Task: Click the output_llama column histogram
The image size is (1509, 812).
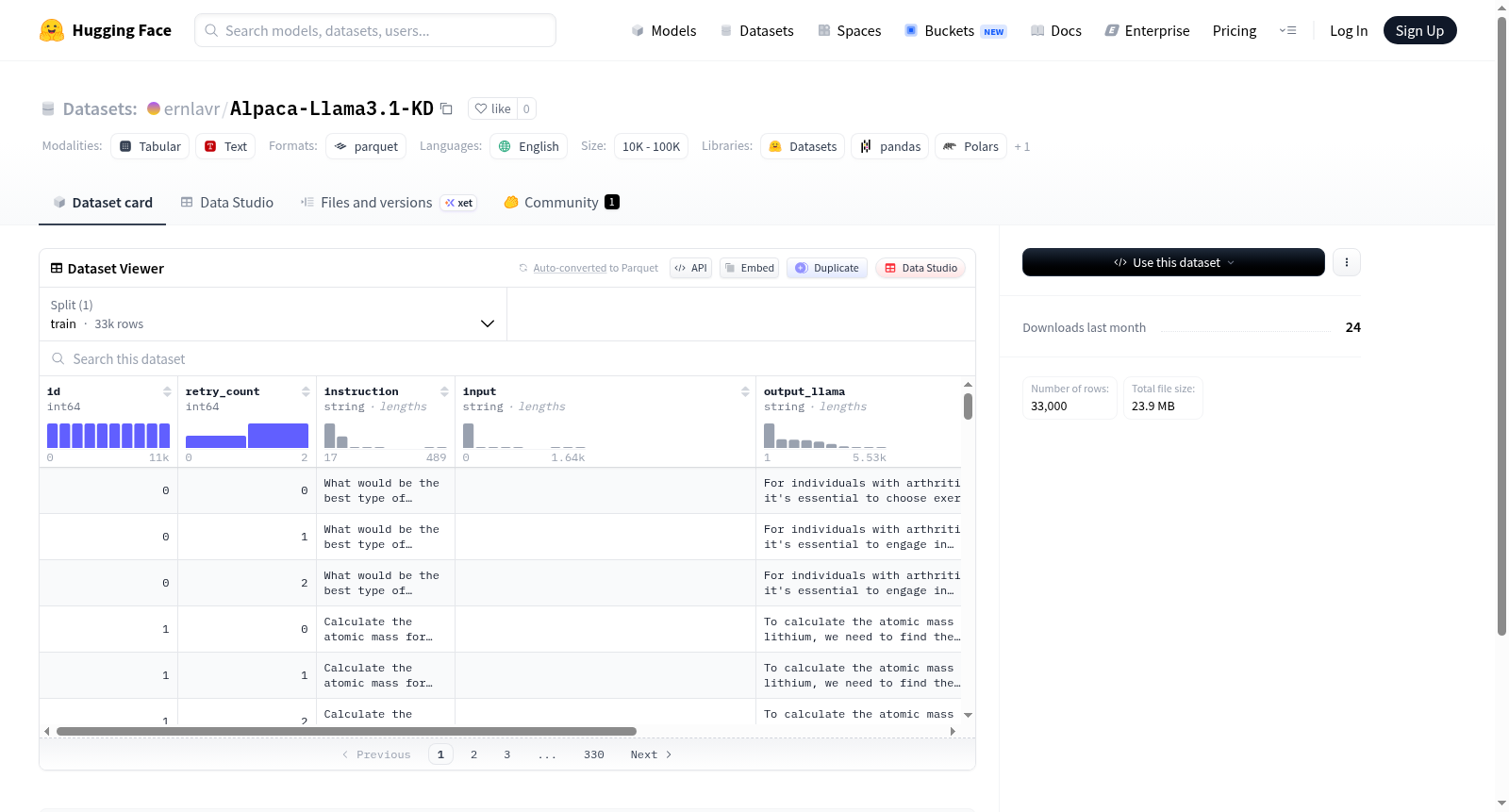Action: click(x=825, y=436)
